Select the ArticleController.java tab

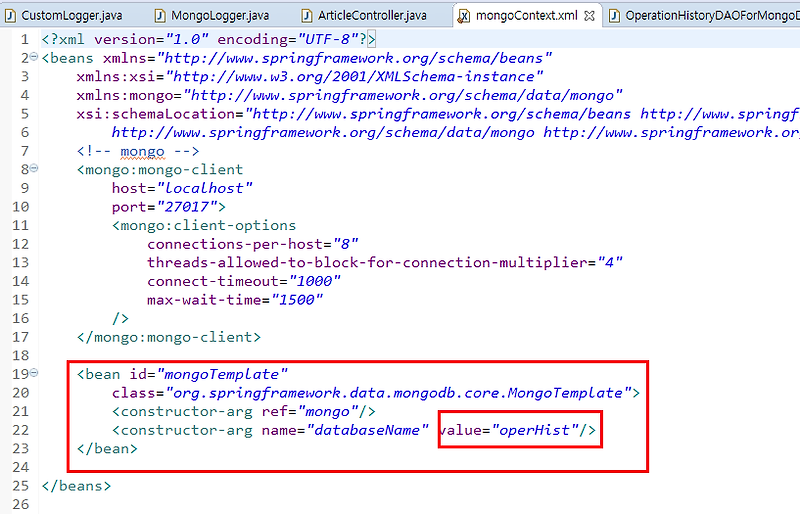[x=364, y=16]
